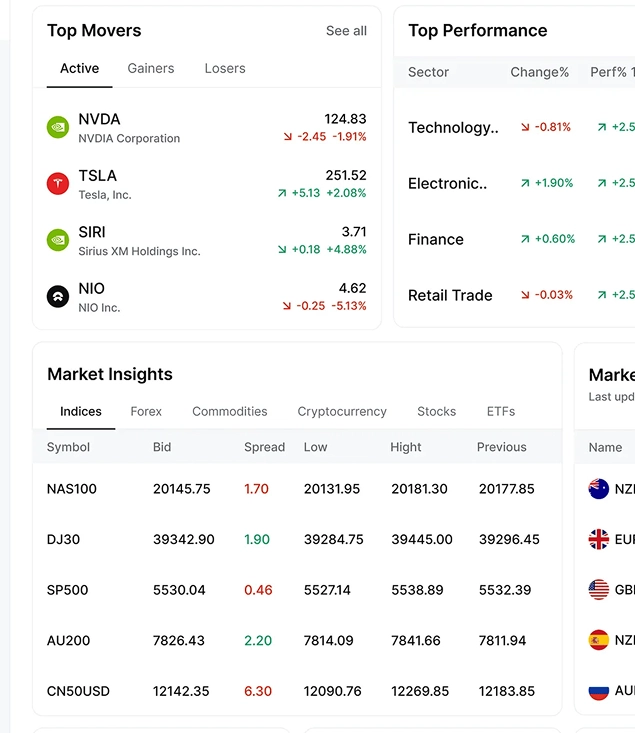Switch to the Gainers tab

tap(151, 68)
